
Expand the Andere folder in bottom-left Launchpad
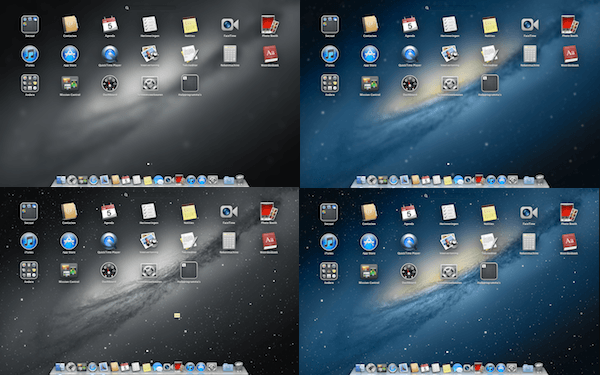click(29, 271)
